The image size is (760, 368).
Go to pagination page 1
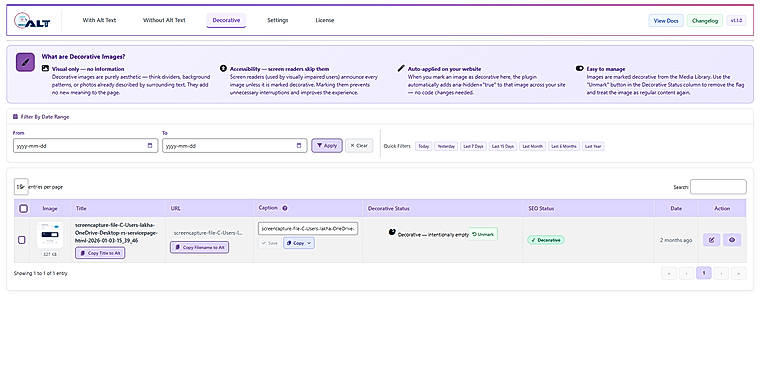[704, 273]
